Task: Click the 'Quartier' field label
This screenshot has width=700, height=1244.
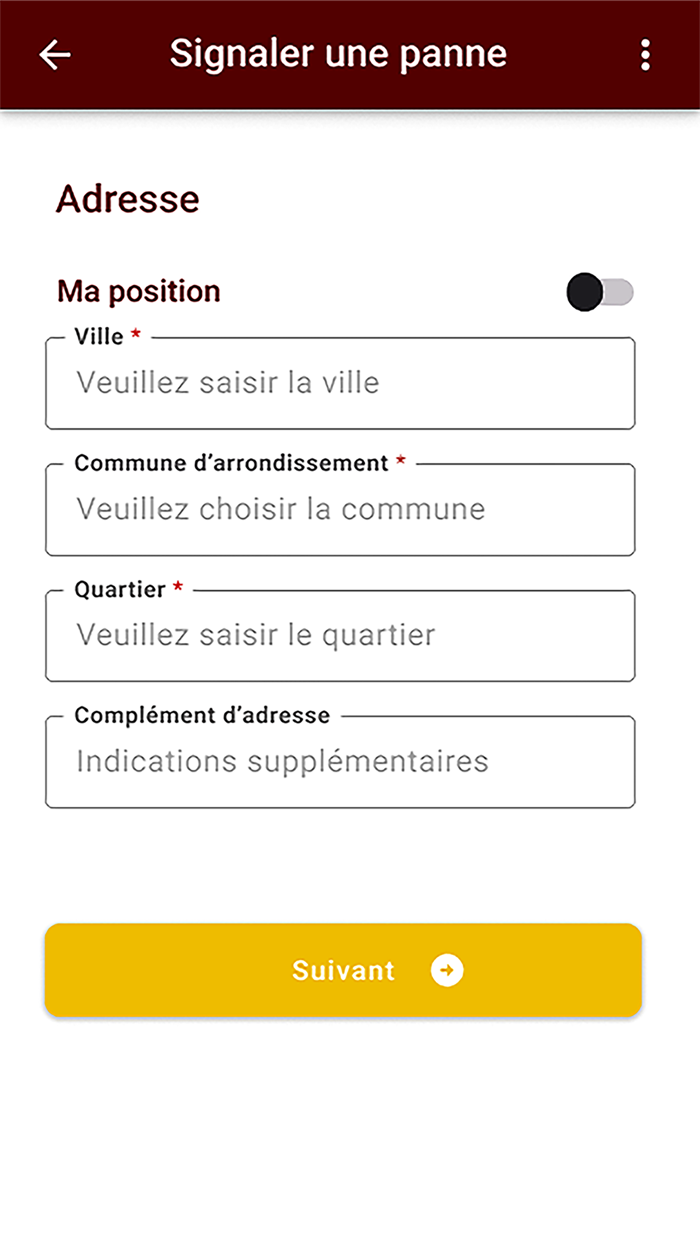Action: [120, 589]
